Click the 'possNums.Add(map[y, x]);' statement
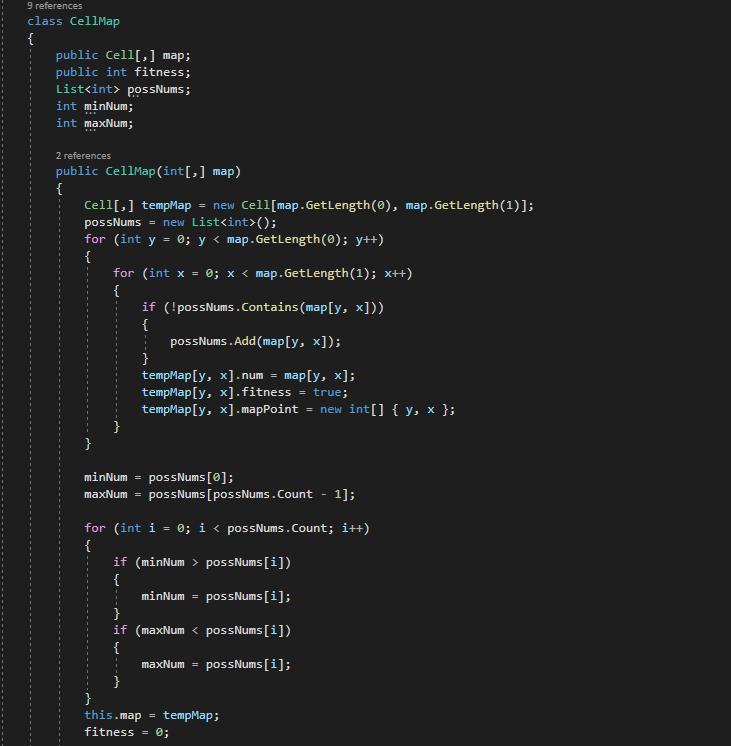Image resolution: width=731 pixels, height=746 pixels. 255,341
